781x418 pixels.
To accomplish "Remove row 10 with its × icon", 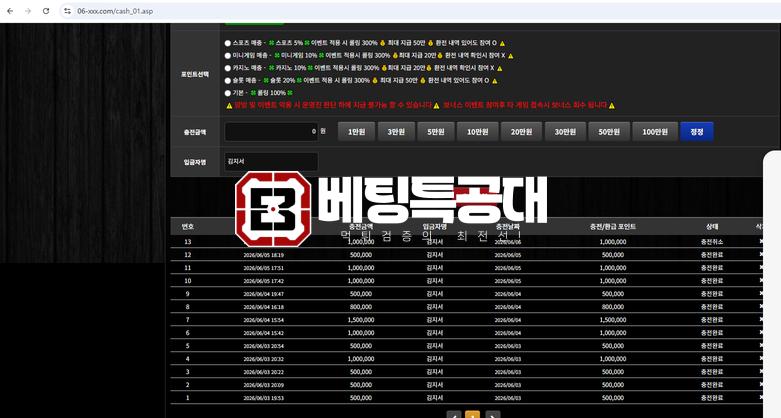I will pos(761,280).
